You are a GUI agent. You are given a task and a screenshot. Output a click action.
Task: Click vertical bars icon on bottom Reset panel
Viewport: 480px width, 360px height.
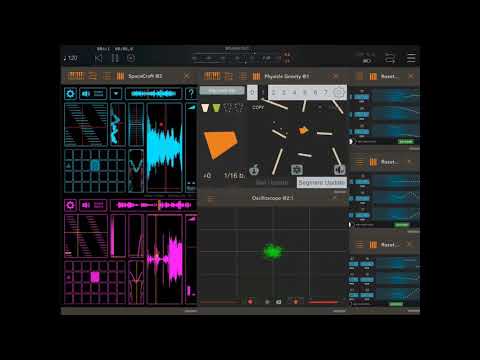tap(373, 245)
